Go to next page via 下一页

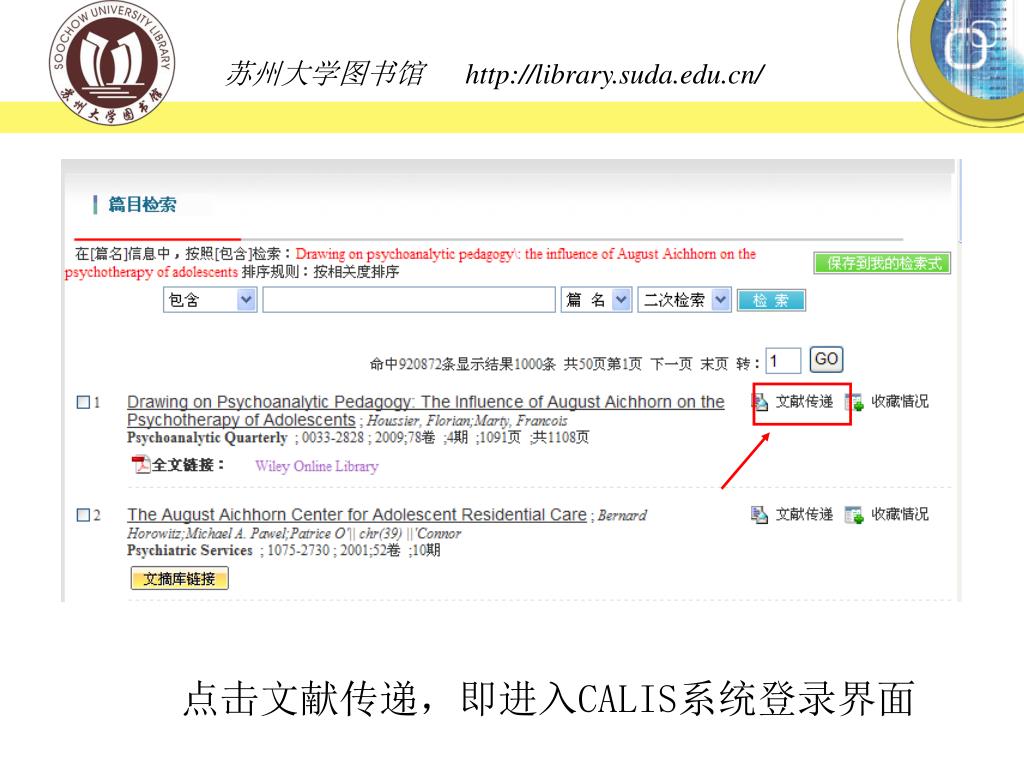tap(671, 364)
